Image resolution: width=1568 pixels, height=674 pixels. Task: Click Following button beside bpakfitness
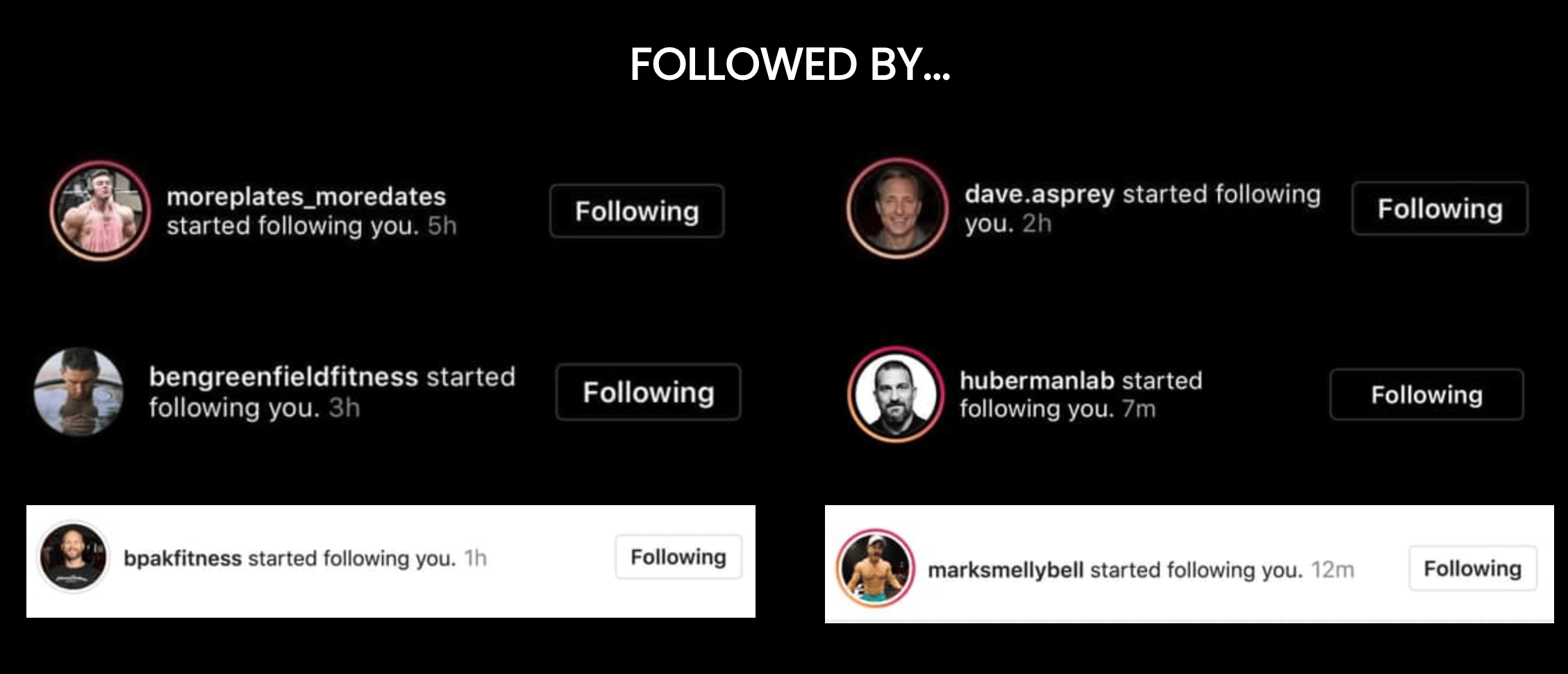point(678,557)
